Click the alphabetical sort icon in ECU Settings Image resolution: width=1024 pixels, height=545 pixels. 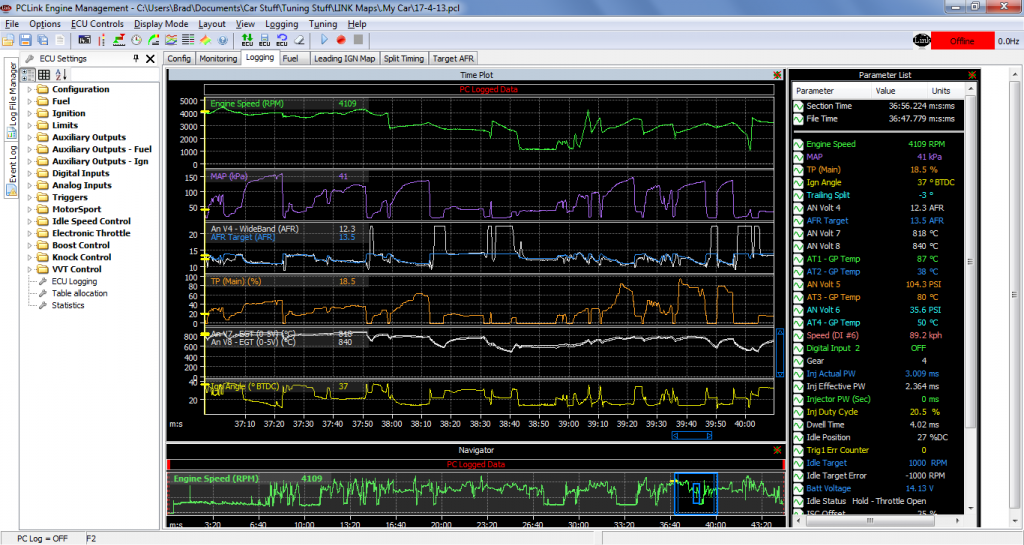click(60, 74)
